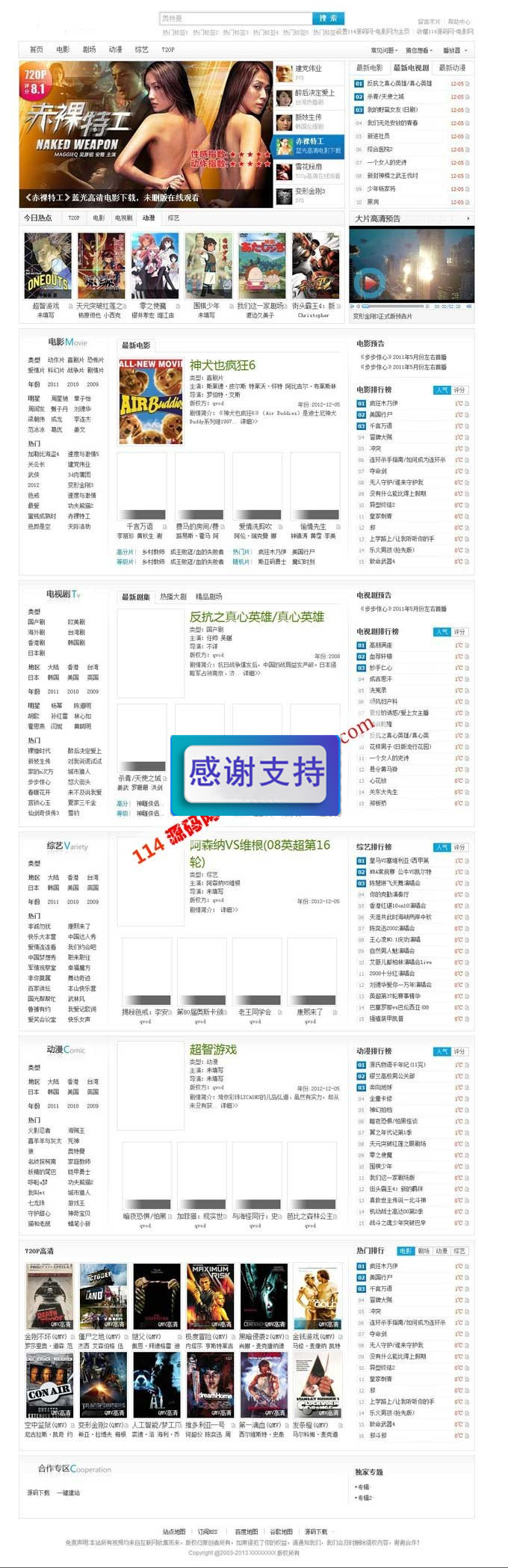Image resolution: width=508 pixels, height=1568 pixels.
Task: Open 高丽两度 in TV ranking
Action: [x=380, y=645]
